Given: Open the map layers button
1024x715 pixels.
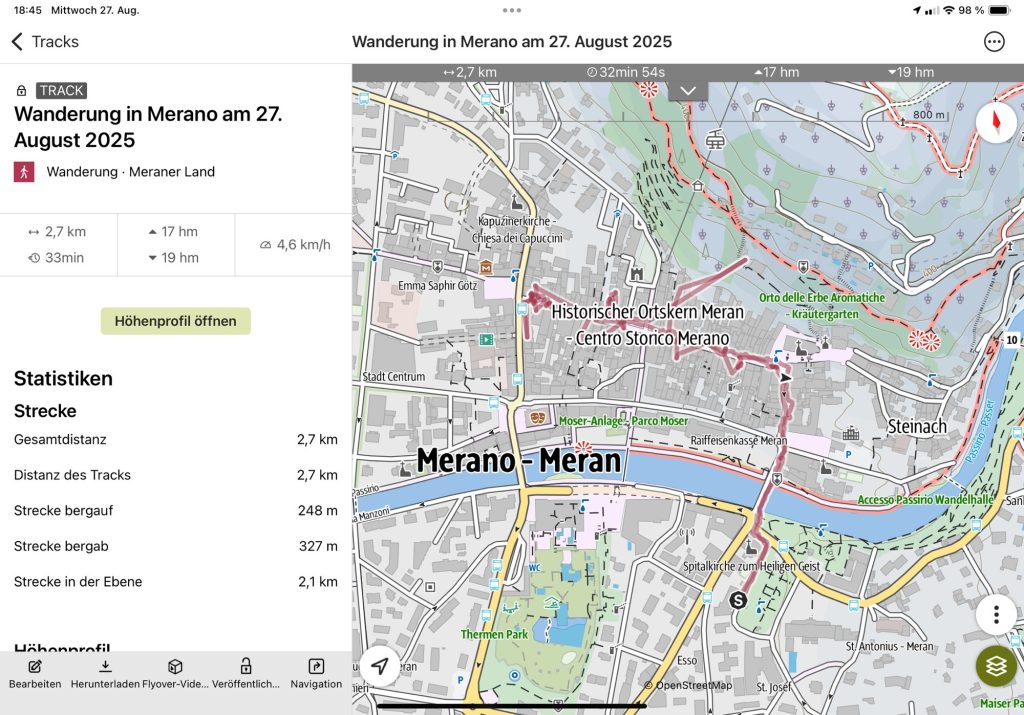Looking at the screenshot, I should (x=996, y=666).
